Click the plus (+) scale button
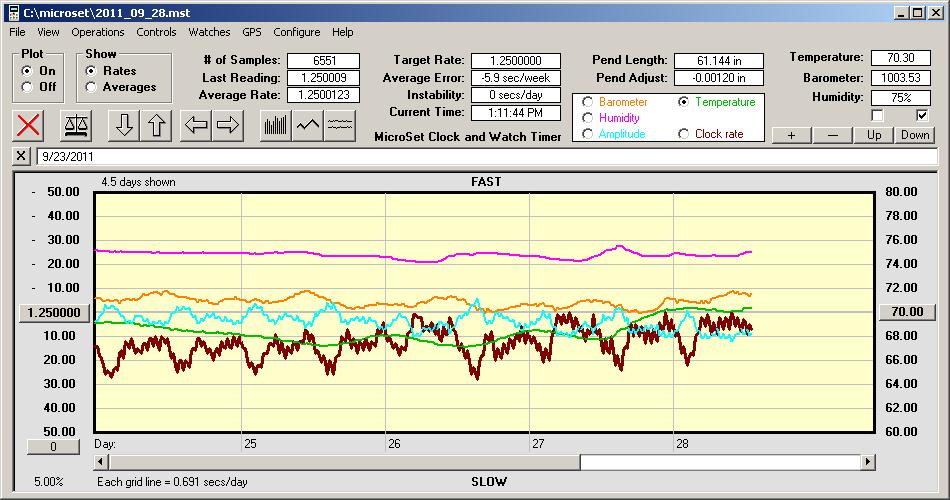This screenshot has width=950, height=500. (x=791, y=135)
